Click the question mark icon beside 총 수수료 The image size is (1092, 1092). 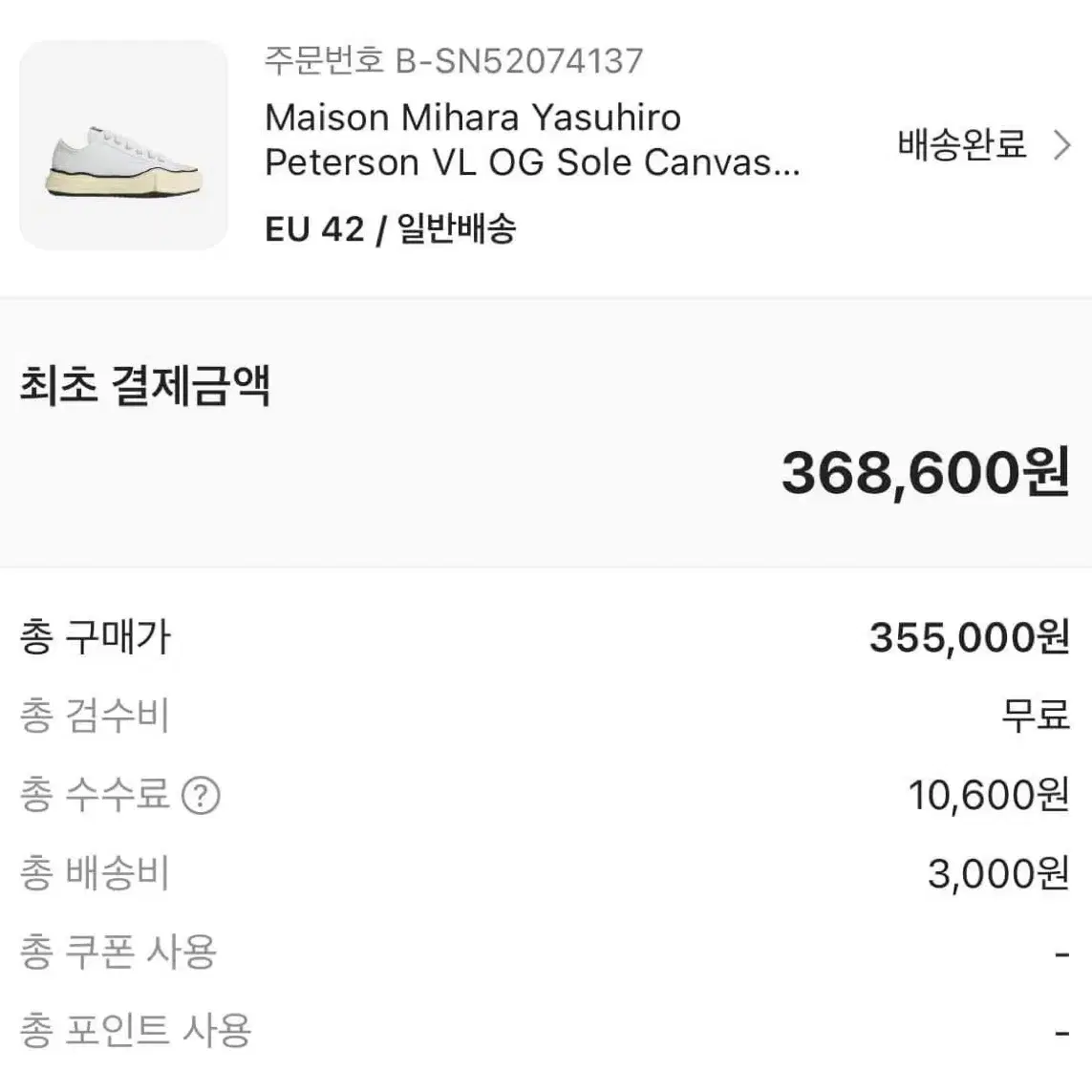click(x=201, y=795)
